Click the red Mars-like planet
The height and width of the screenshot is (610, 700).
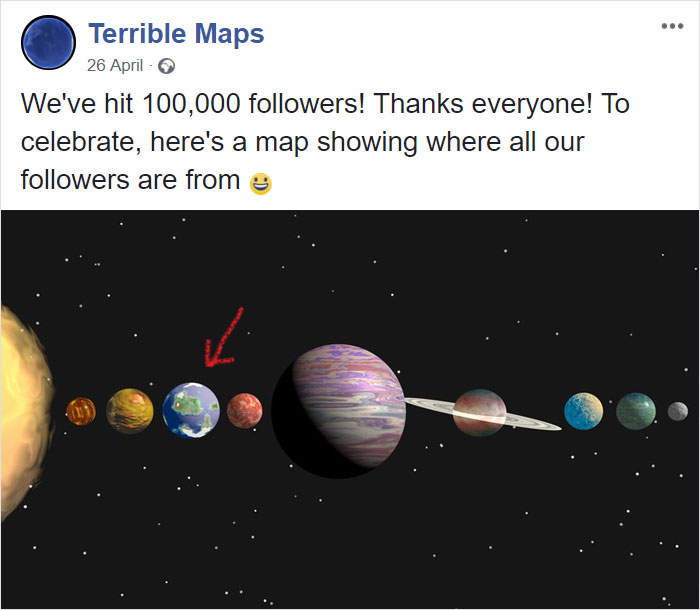245,411
